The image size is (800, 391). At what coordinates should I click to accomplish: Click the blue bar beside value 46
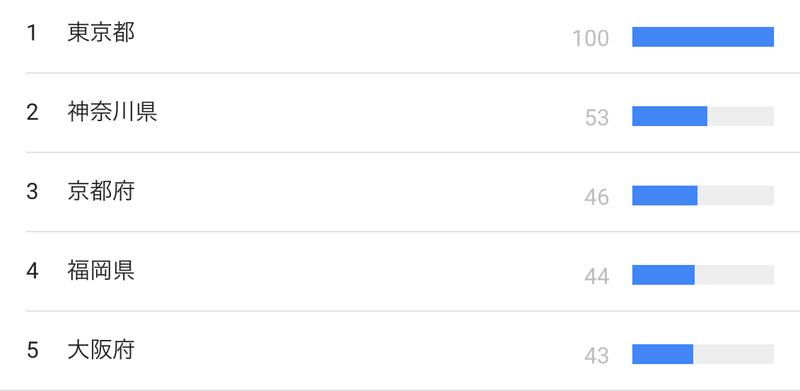click(x=665, y=196)
